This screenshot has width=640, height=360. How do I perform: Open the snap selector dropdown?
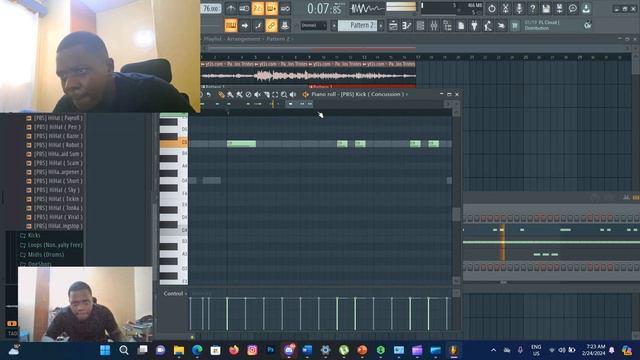tap(313, 26)
